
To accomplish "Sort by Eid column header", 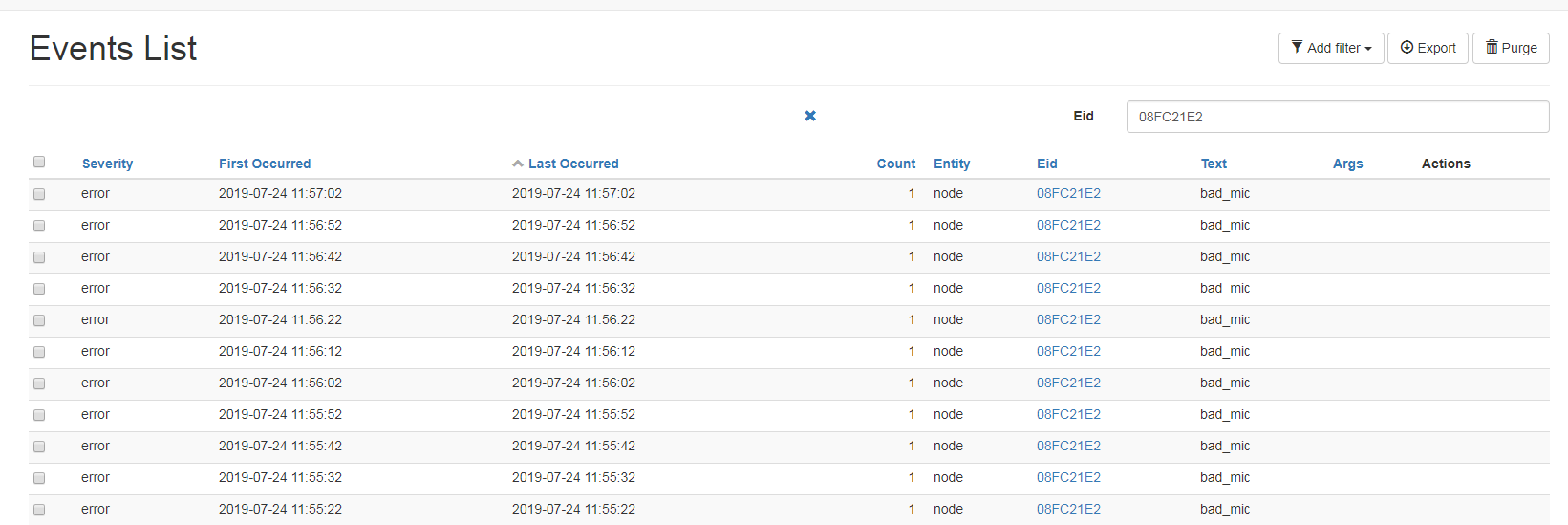I will [x=1047, y=164].
